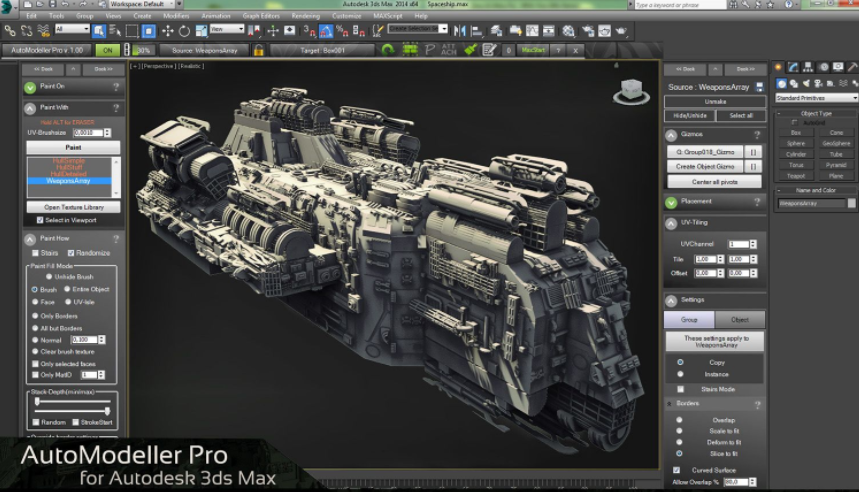Toggle the Curved Surface checkbox

677,470
